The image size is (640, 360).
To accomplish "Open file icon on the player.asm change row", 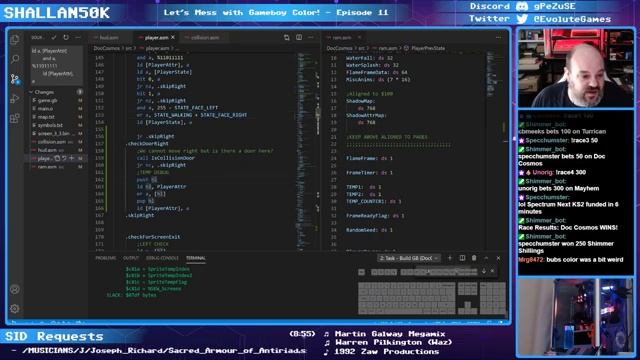I will (57, 158).
